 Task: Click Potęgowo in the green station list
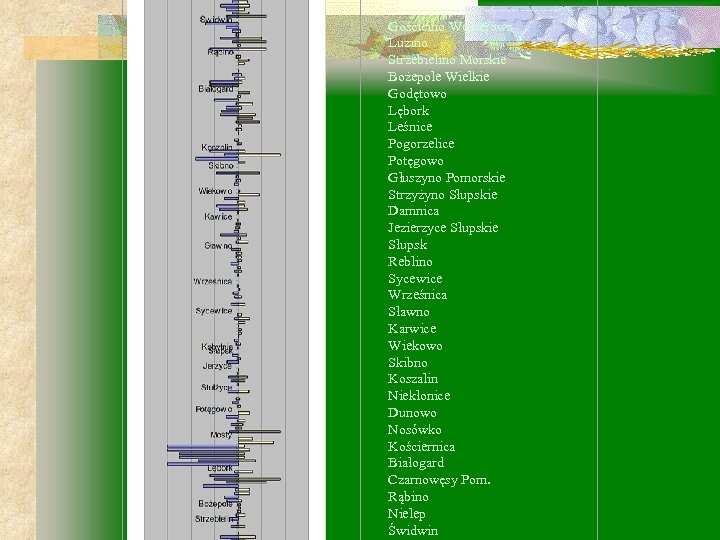[416, 161]
